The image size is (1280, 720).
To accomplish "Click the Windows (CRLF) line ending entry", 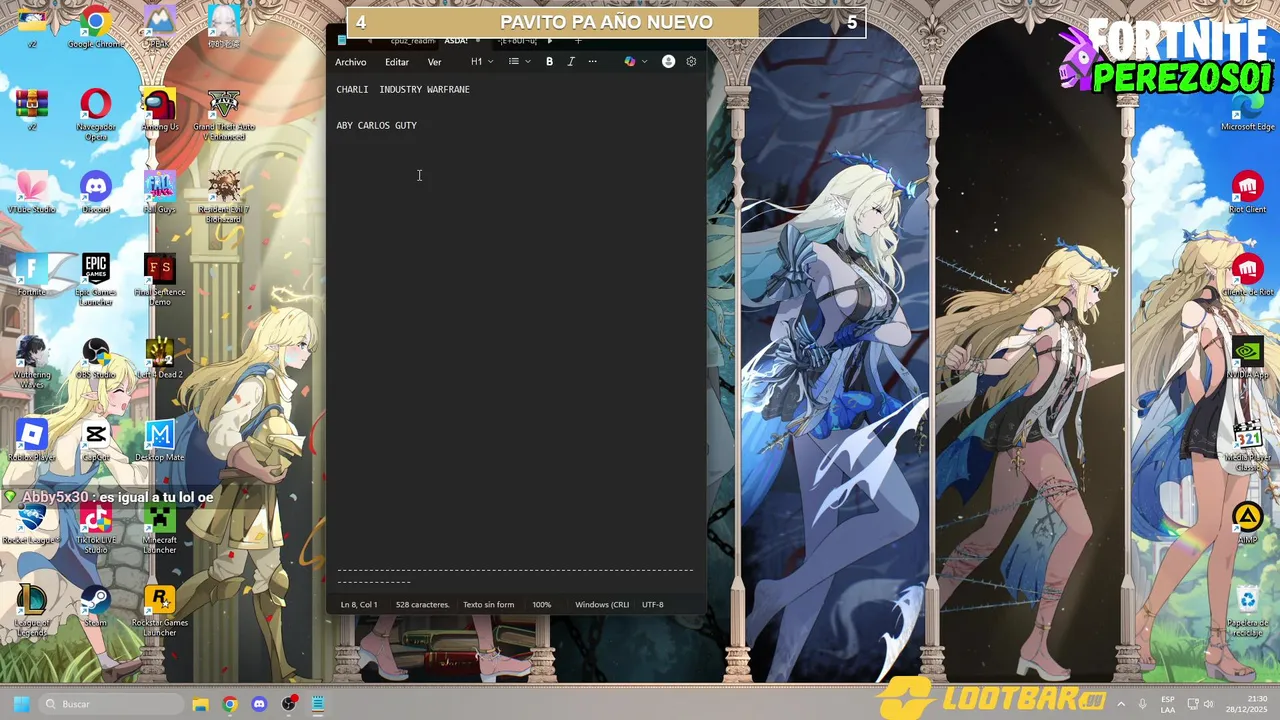I will click(x=602, y=604).
